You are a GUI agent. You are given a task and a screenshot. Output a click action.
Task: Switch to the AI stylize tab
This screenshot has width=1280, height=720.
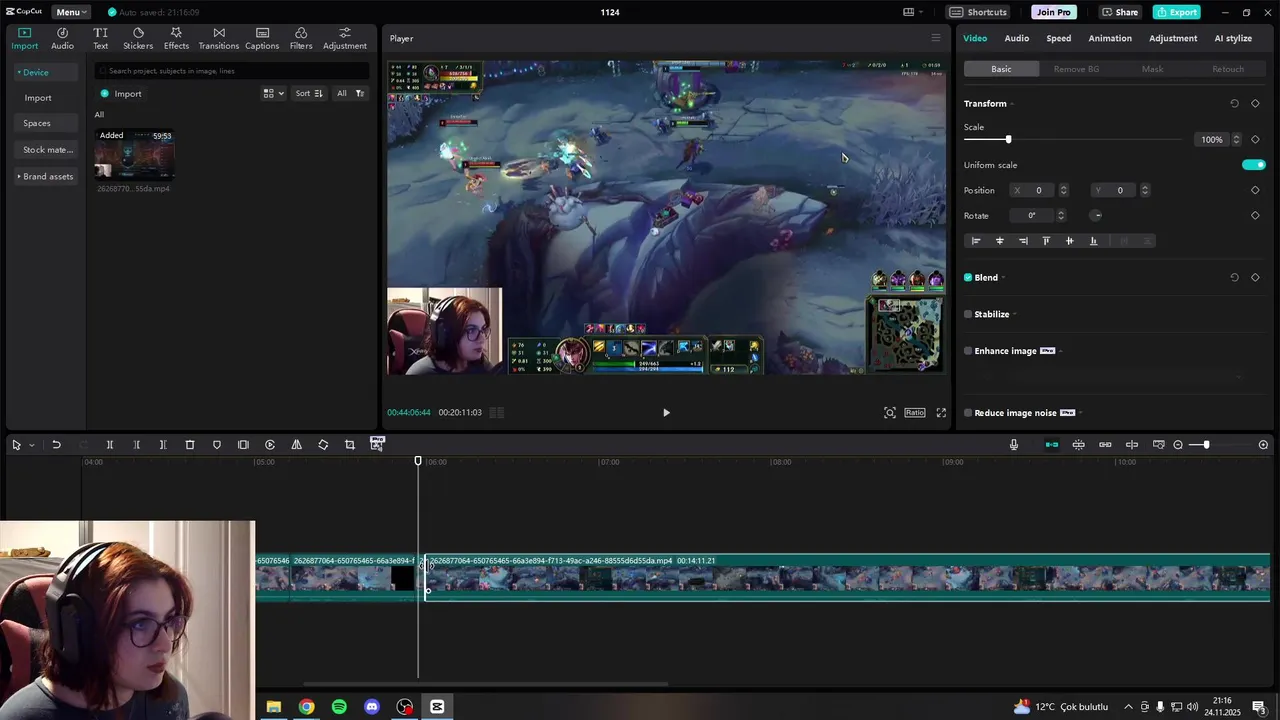tap(1233, 38)
